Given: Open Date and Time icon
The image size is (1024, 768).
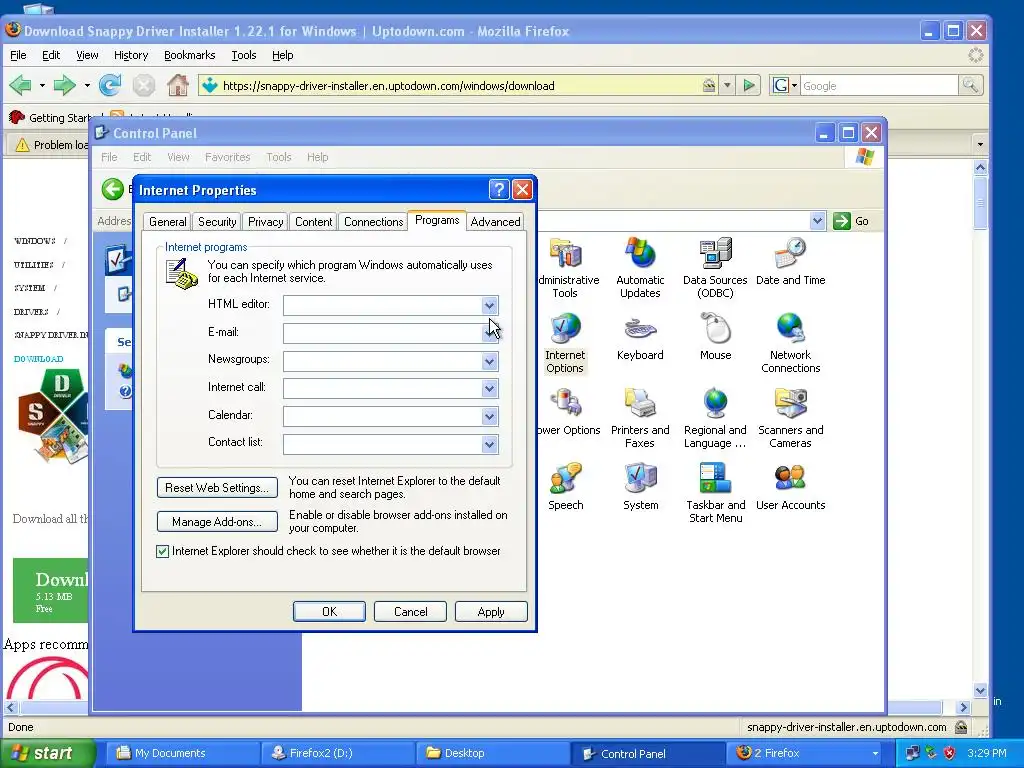Looking at the screenshot, I should point(790,263).
